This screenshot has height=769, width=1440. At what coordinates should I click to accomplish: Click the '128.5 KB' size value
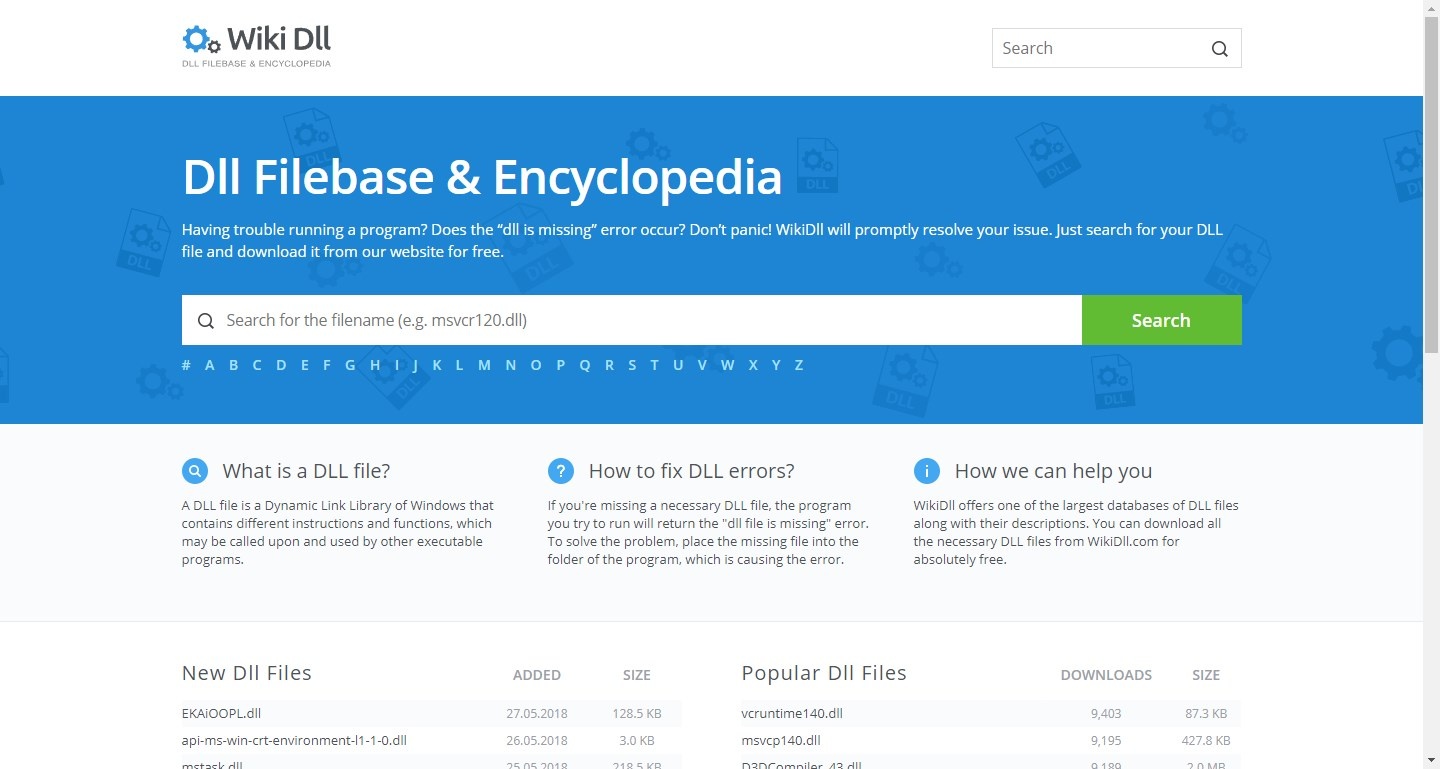coord(636,714)
